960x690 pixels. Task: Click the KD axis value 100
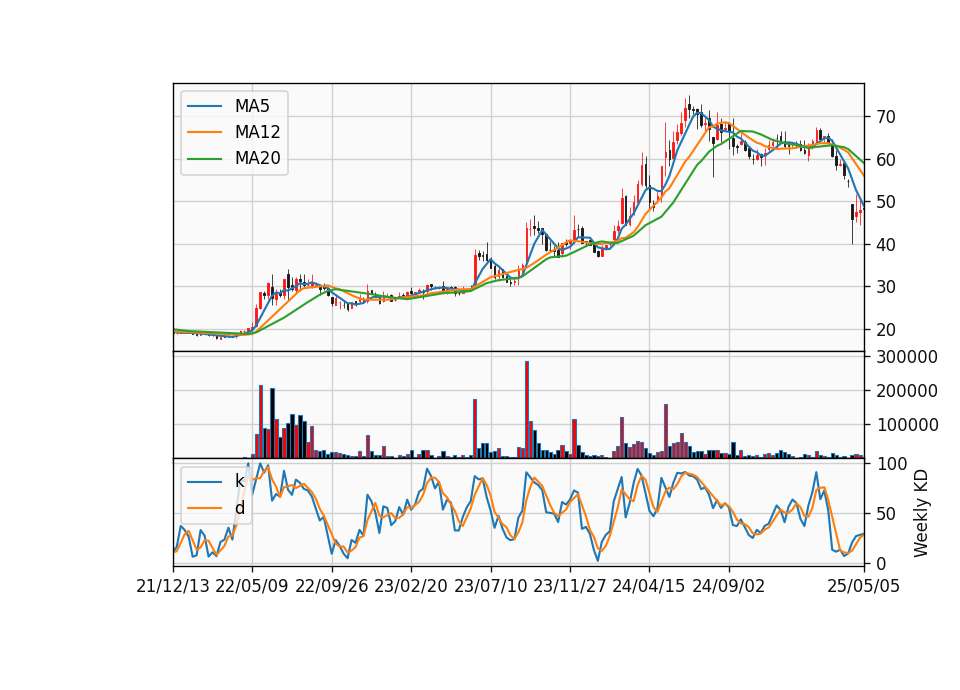tap(892, 464)
